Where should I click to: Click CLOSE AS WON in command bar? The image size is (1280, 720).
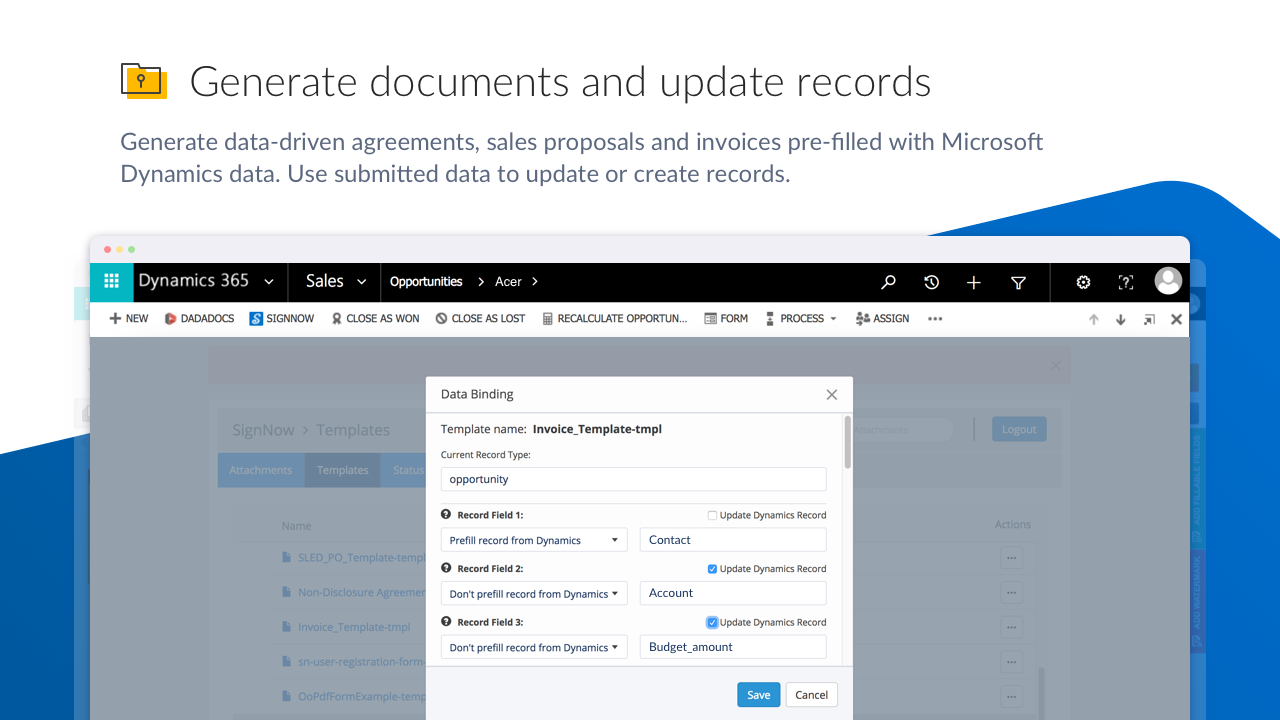pyautogui.click(x=375, y=319)
